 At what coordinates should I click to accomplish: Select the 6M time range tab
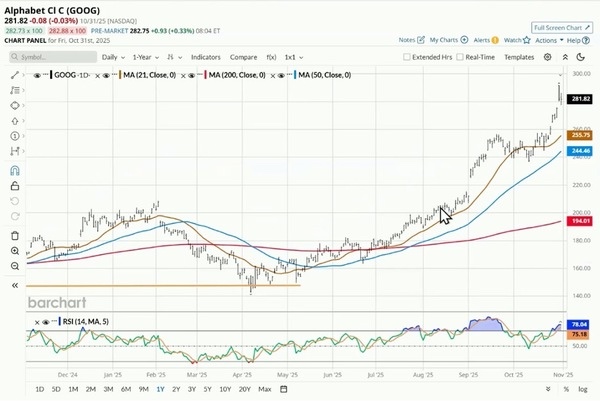[x=127, y=388]
